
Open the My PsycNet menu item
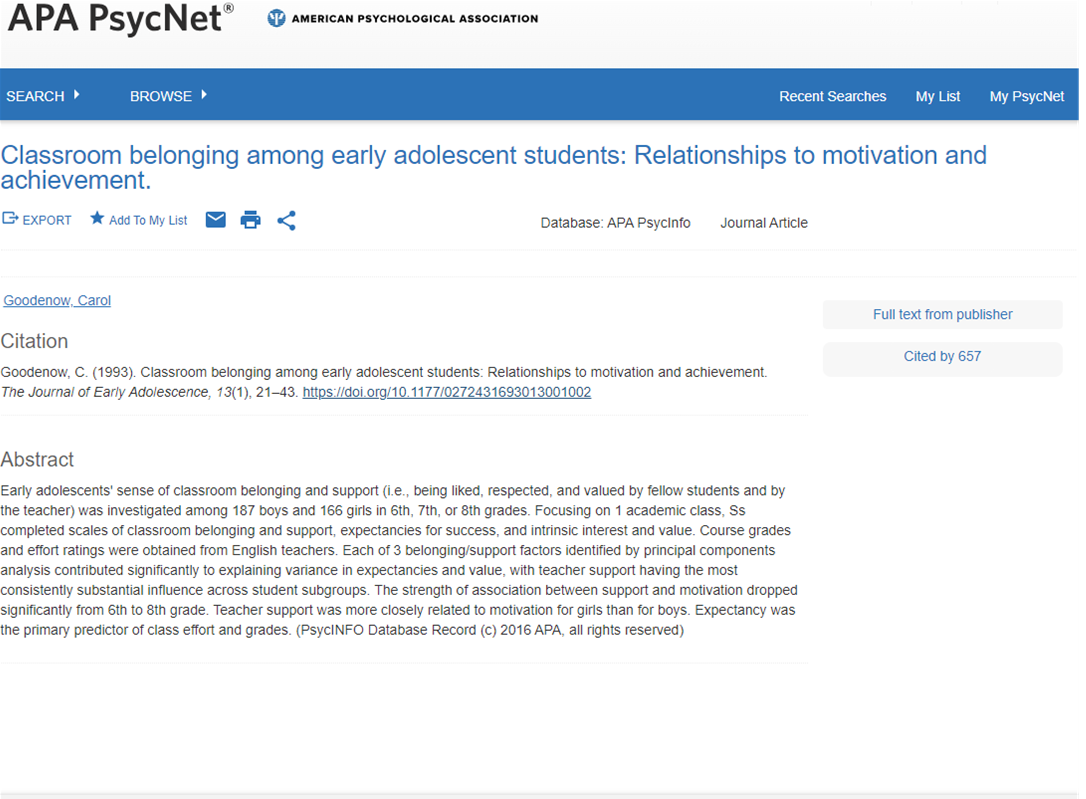point(1026,96)
